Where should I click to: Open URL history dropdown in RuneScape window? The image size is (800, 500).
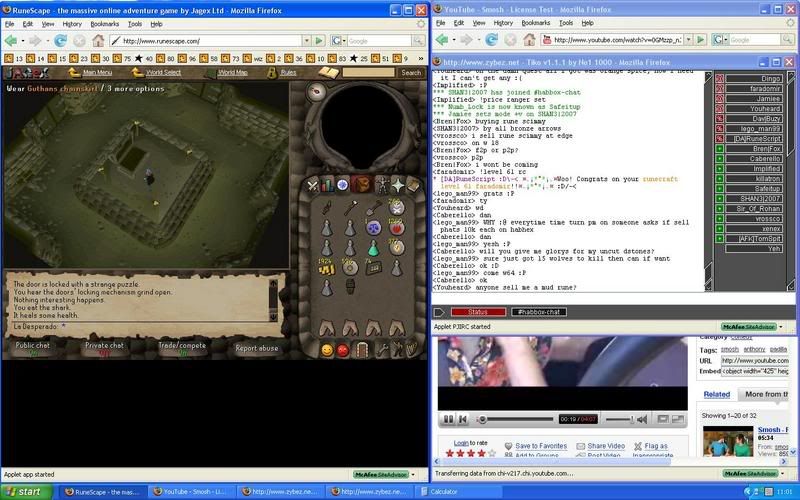click(x=307, y=41)
